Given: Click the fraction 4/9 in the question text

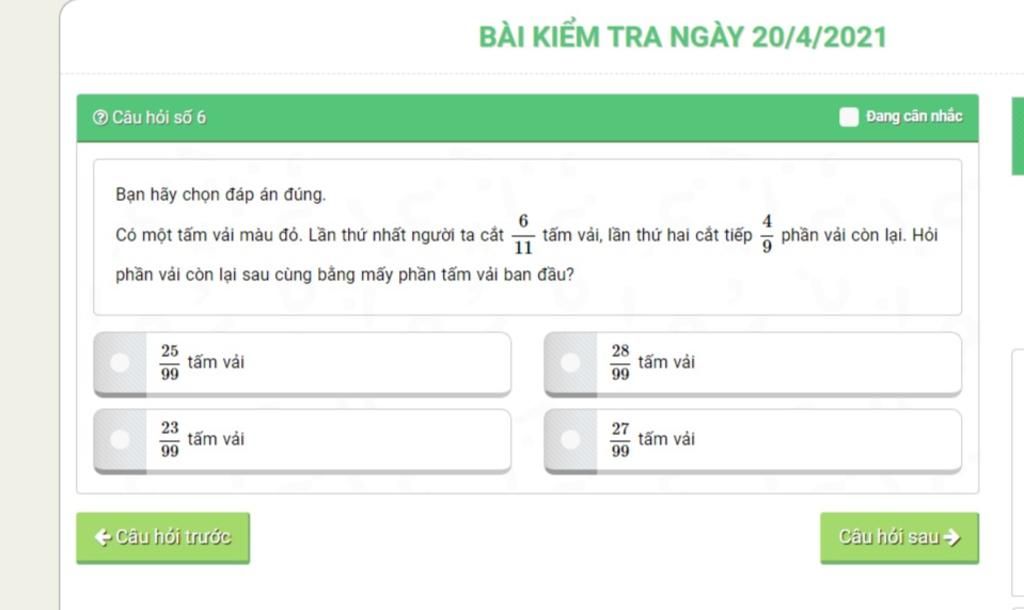Looking at the screenshot, I should [x=767, y=234].
